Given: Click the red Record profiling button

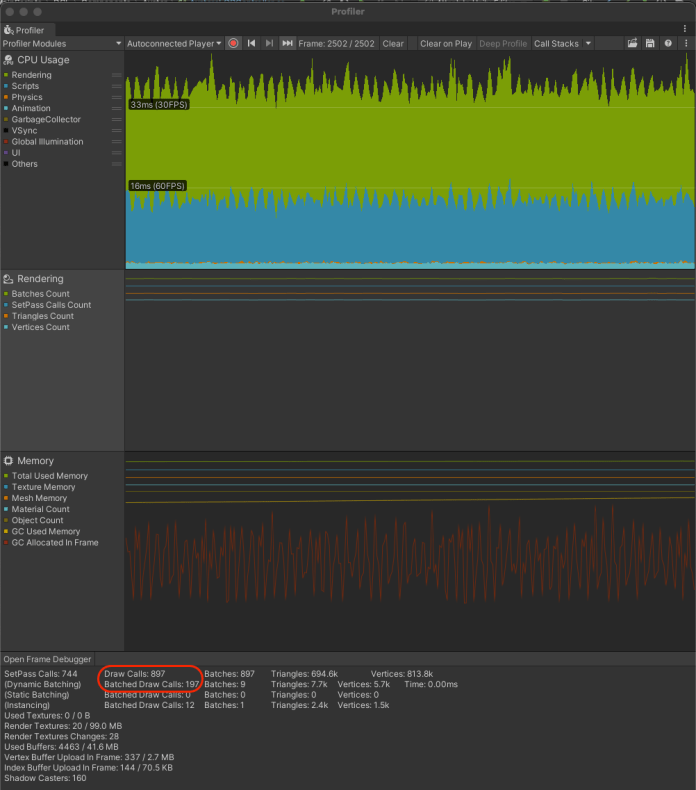Looking at the screenshot, I should click(x=233, y=44).
